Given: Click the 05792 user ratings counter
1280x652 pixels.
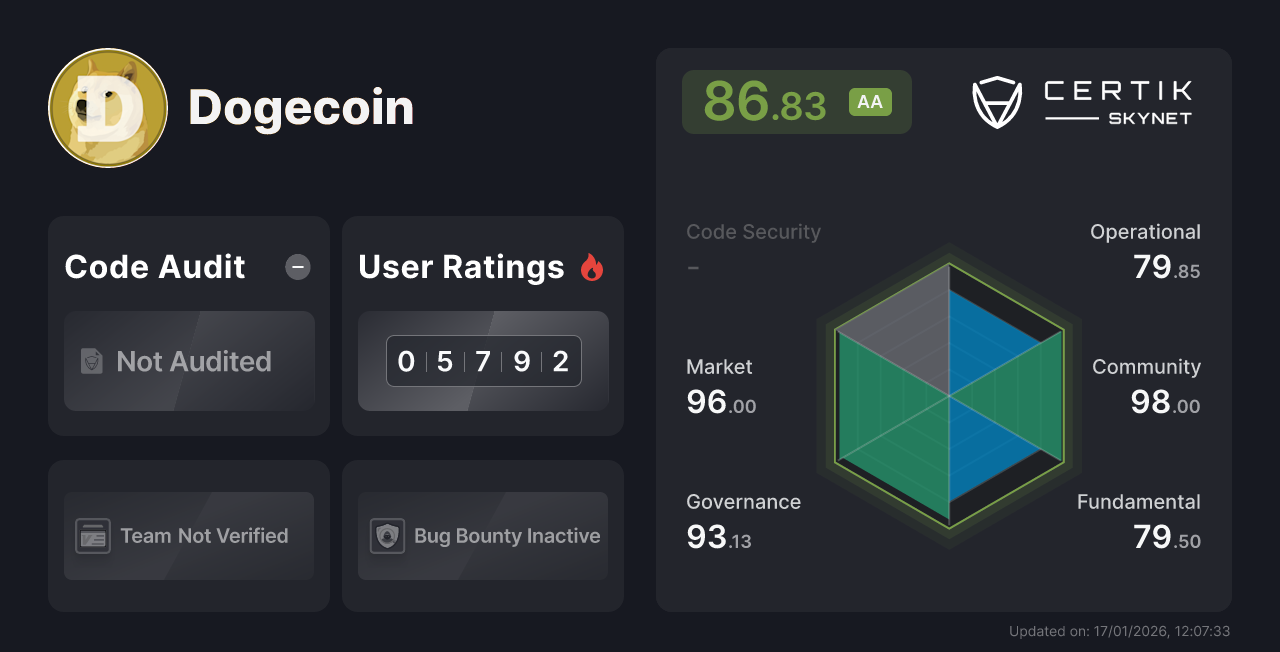Looking at the screenshot, I should click(483, 361).
